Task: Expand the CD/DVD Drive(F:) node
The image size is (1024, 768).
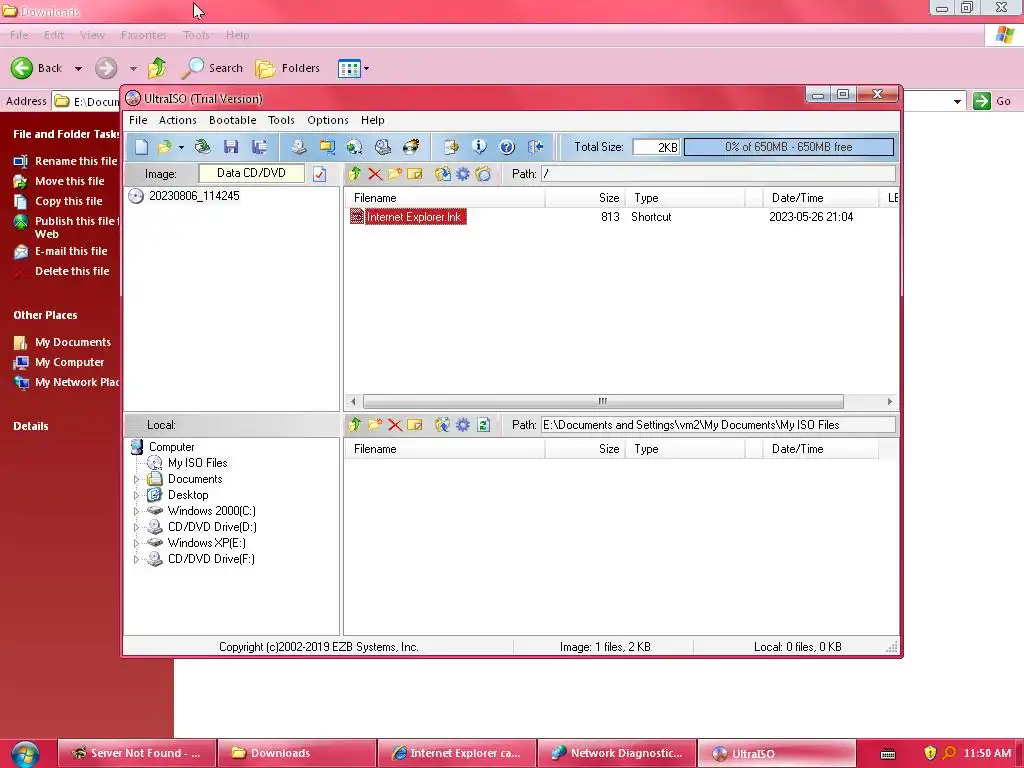Action: [x=136, y=559]
